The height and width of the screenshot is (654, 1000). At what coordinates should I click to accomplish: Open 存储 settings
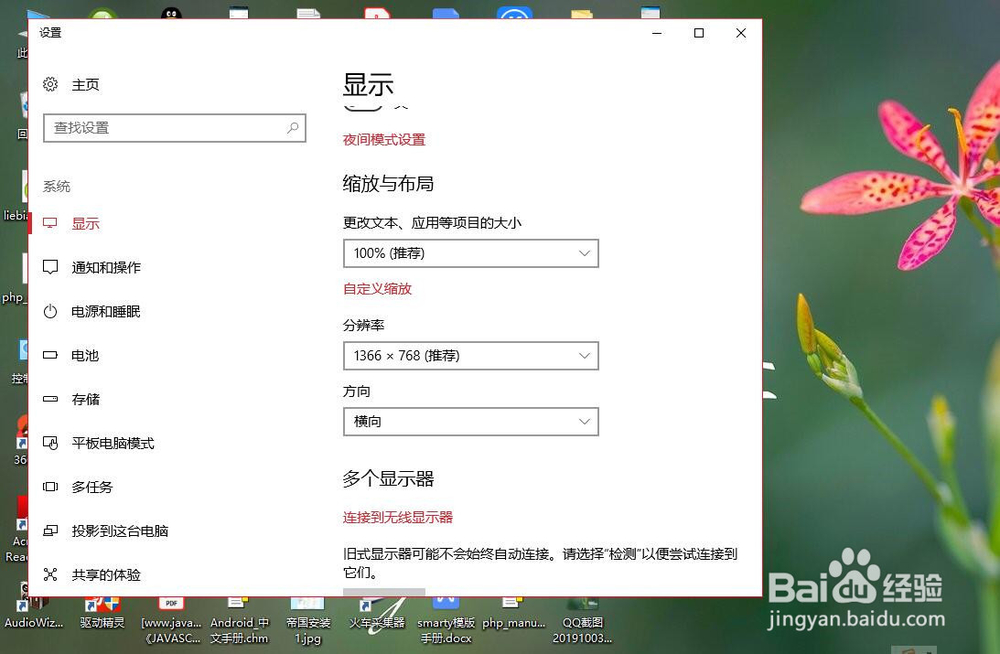pos(85,399)
